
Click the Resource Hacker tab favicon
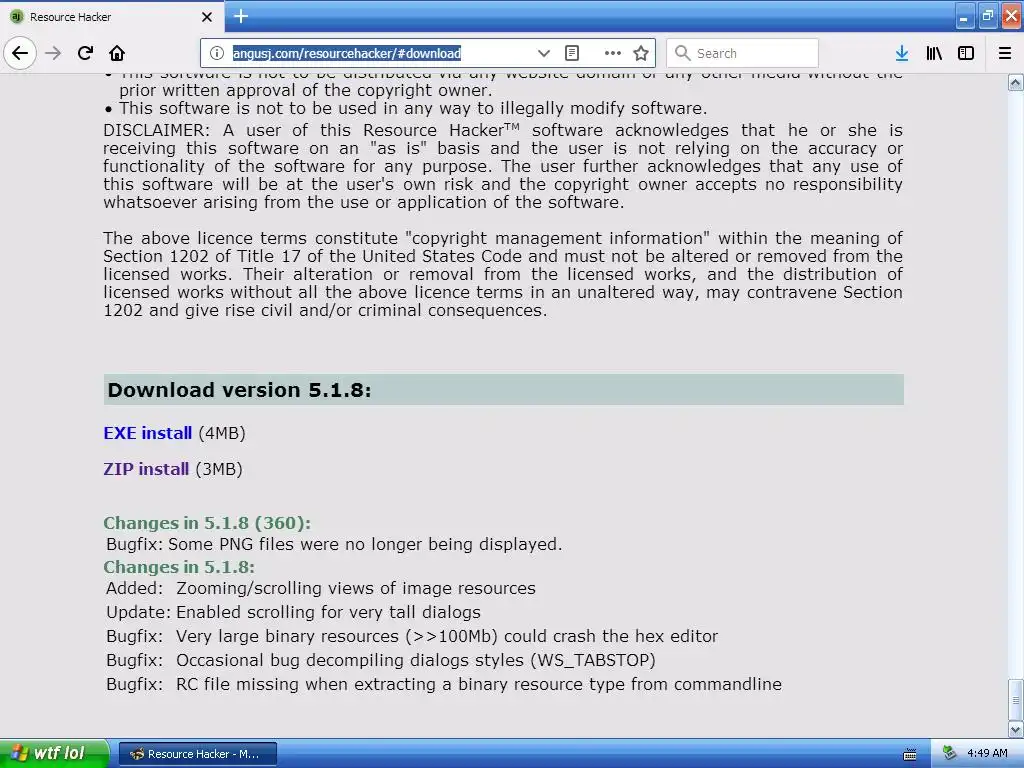[17, 16]
